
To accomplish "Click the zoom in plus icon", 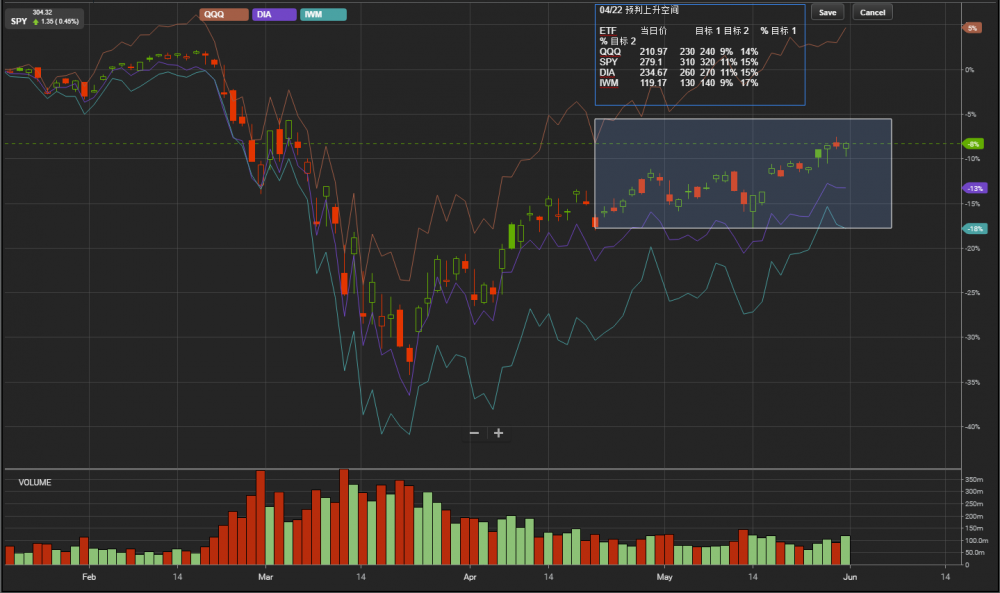I will [498, 433].
